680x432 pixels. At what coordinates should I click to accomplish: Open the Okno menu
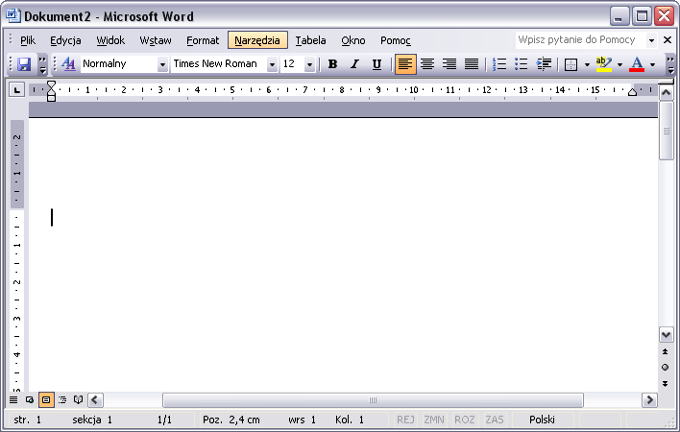point(353,40)
